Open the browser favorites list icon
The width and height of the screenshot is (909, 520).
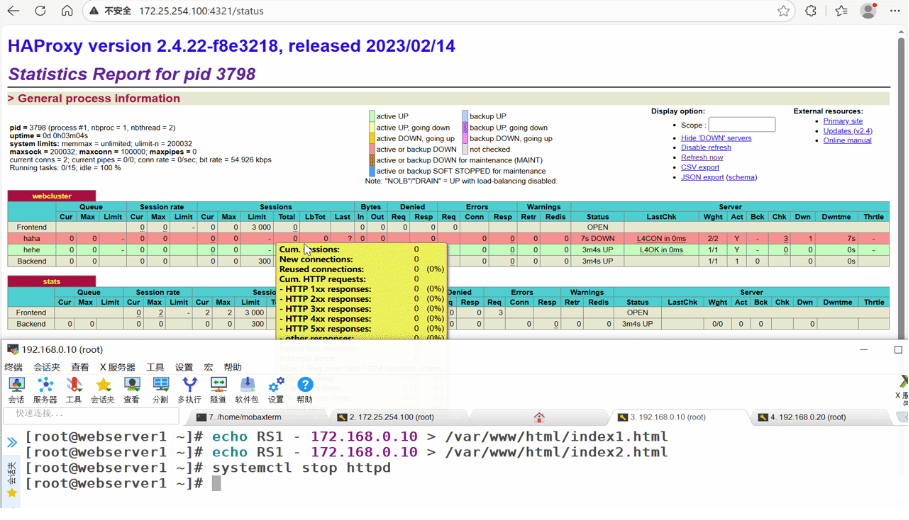(x=841, y=11)
